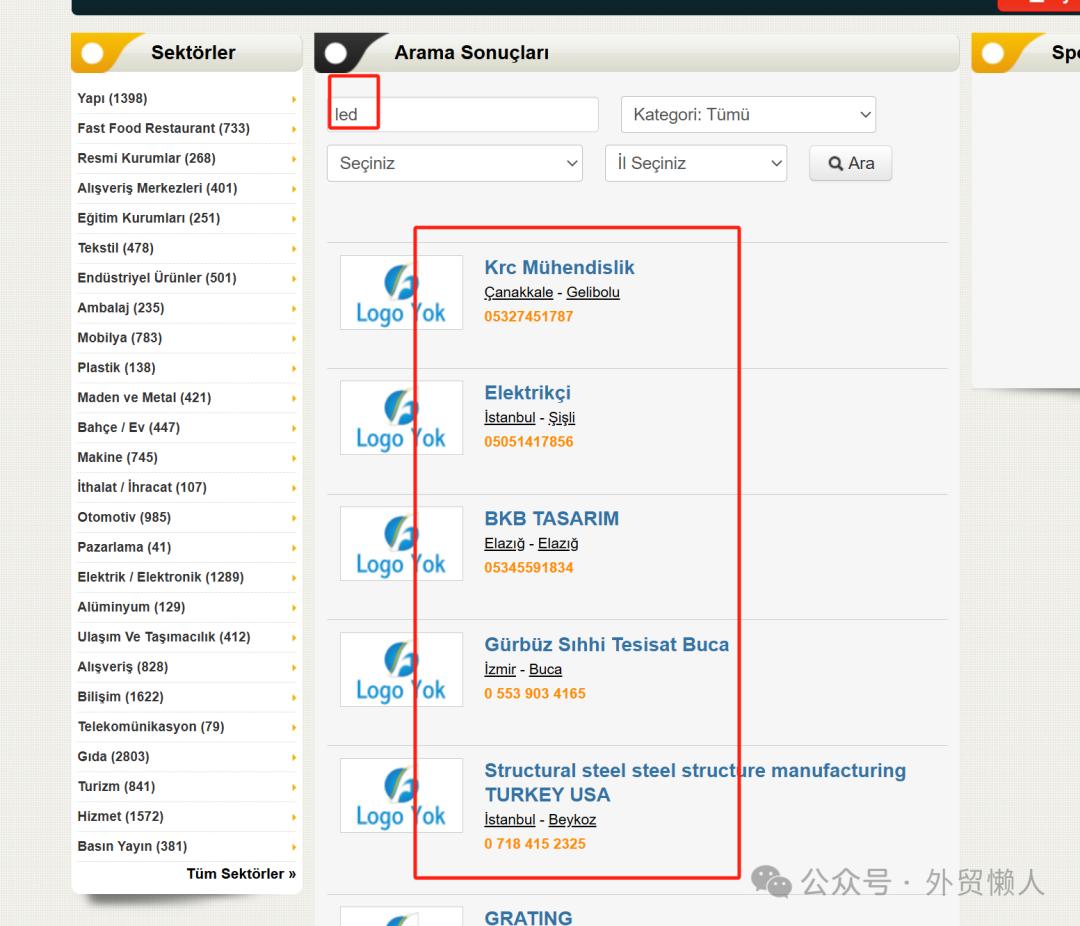This screenshot has height=926, width=1080.
Task: Click phone number 05327451787
Action: point(528,316)
